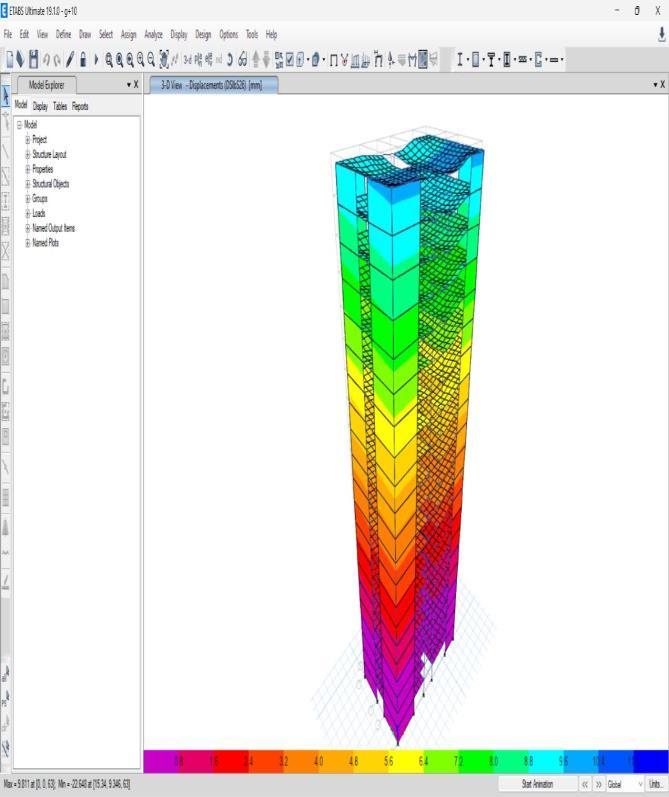Open the File menu
The width and height of the screenshot is (669, 797).
[8, 34]
